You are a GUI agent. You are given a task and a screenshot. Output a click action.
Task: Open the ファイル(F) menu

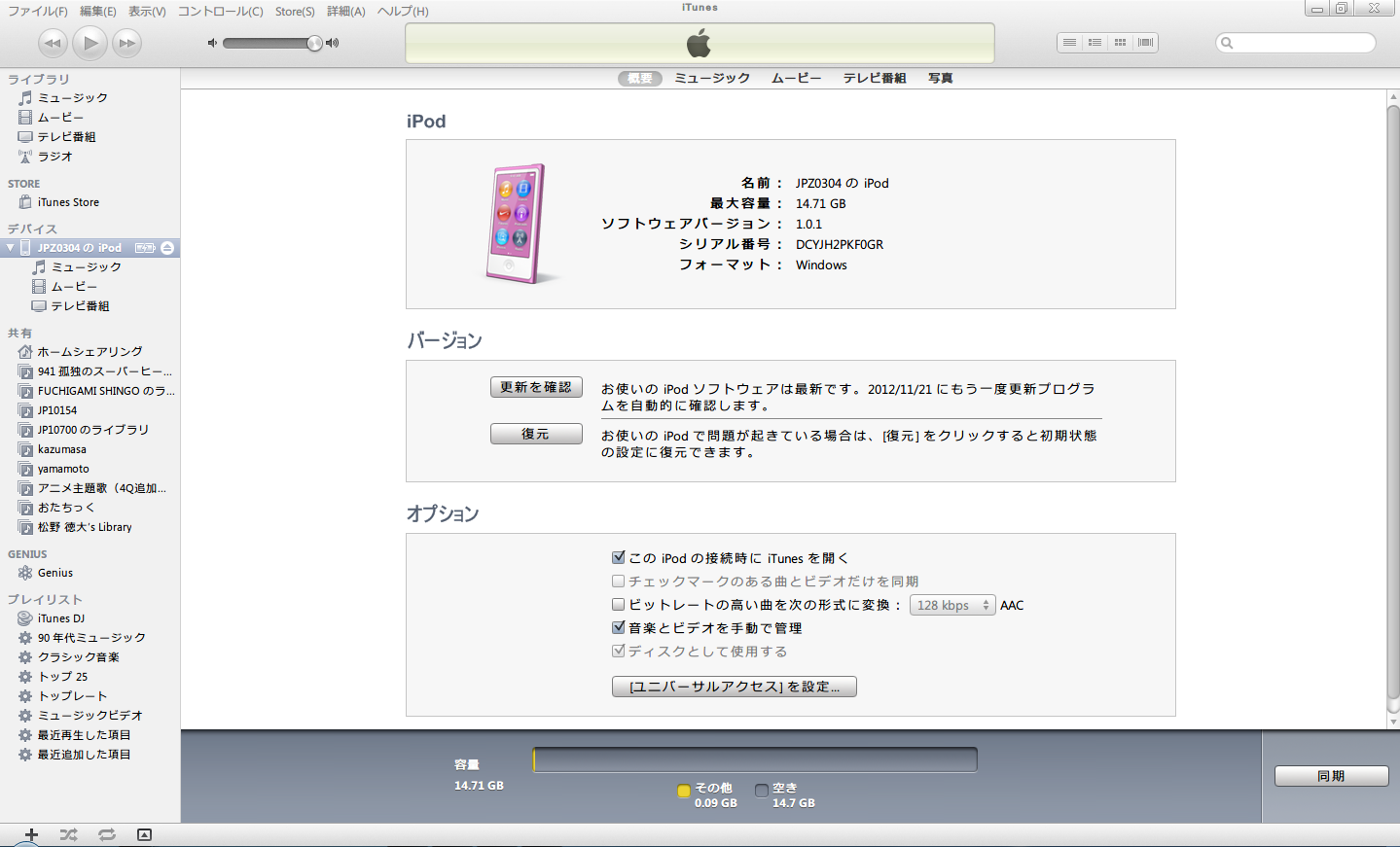coord(38,12)
